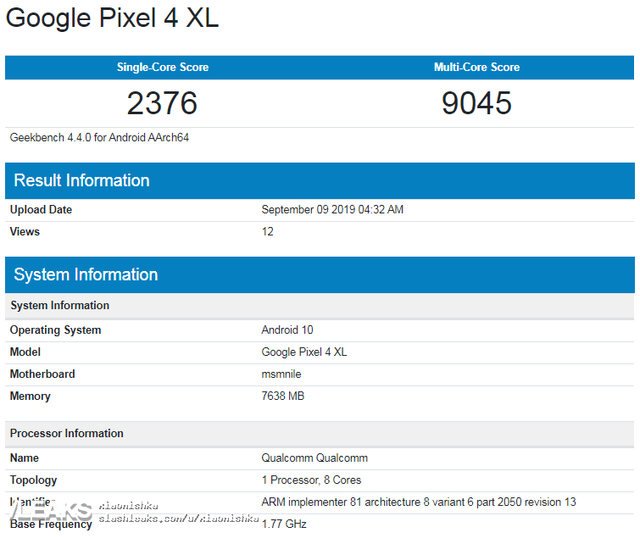Select the Multi-Core Score column header
640x537 pixels.
pyautogui.click(x=476, y=67)
